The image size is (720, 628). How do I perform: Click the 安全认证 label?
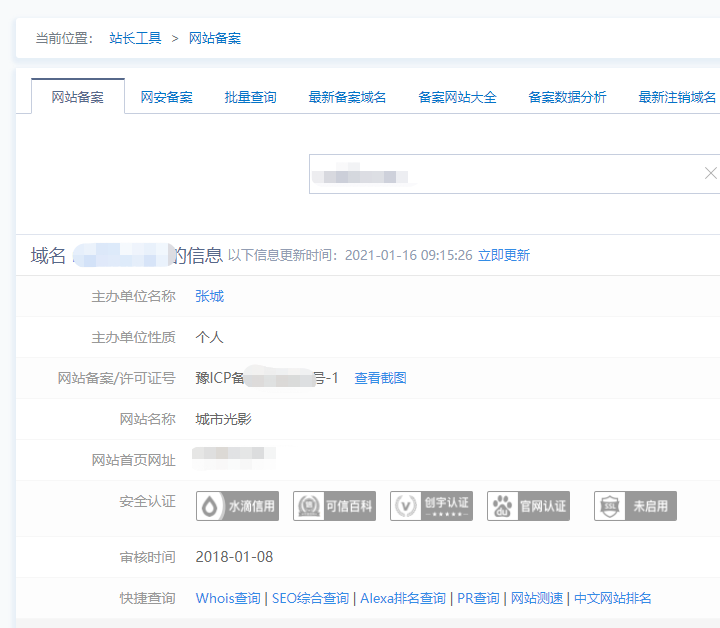[x=148, y=501]
